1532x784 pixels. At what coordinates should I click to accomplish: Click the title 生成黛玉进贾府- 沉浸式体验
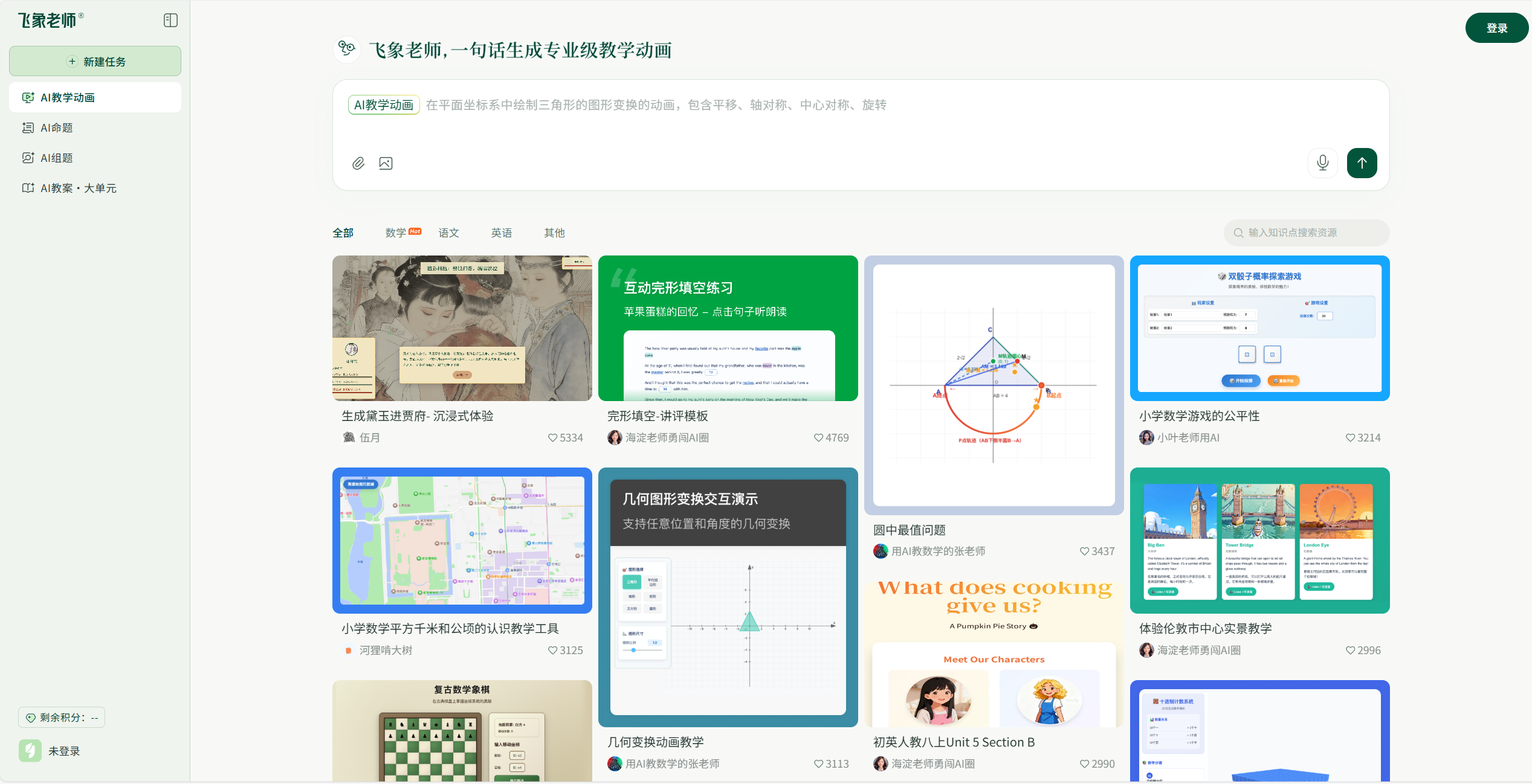[418, 416]
